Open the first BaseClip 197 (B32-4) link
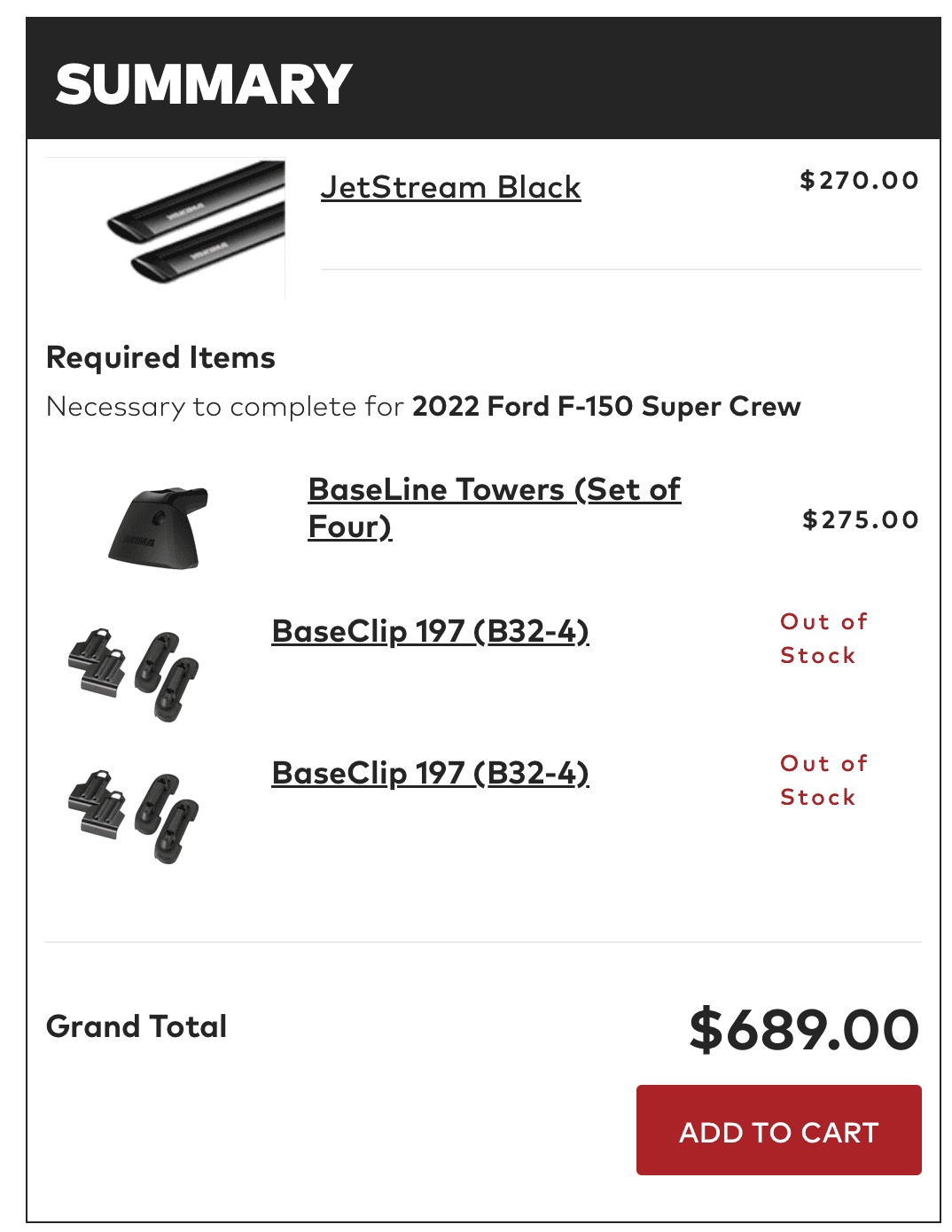Screen dimensions: 952x1232 [430, 632]
